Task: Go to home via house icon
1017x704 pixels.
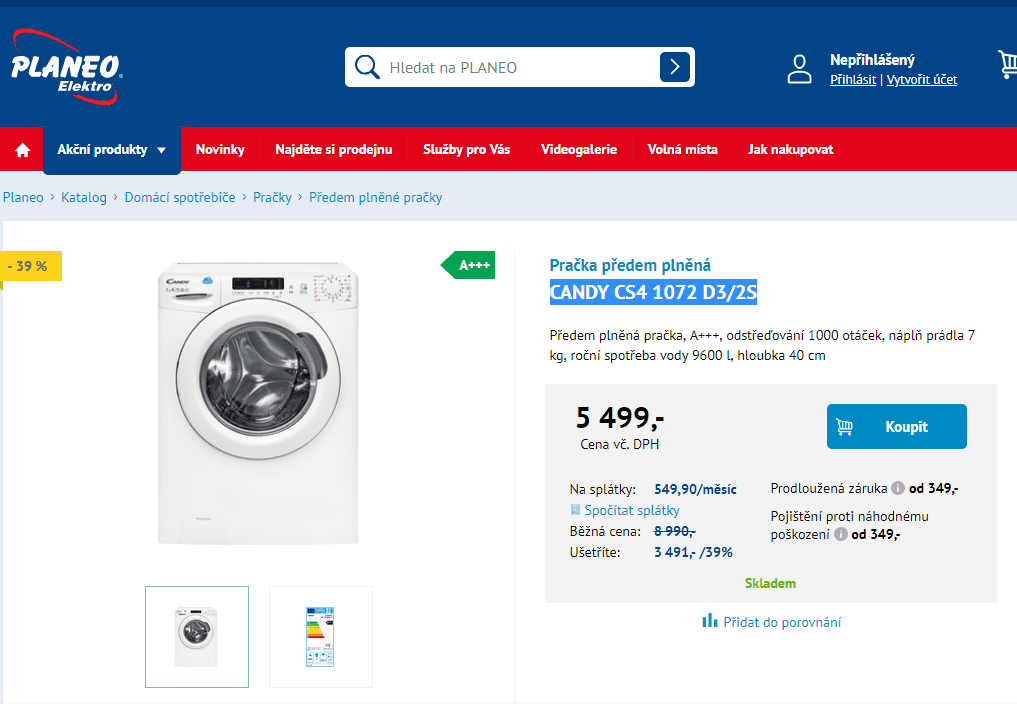Action: point(23,150)
